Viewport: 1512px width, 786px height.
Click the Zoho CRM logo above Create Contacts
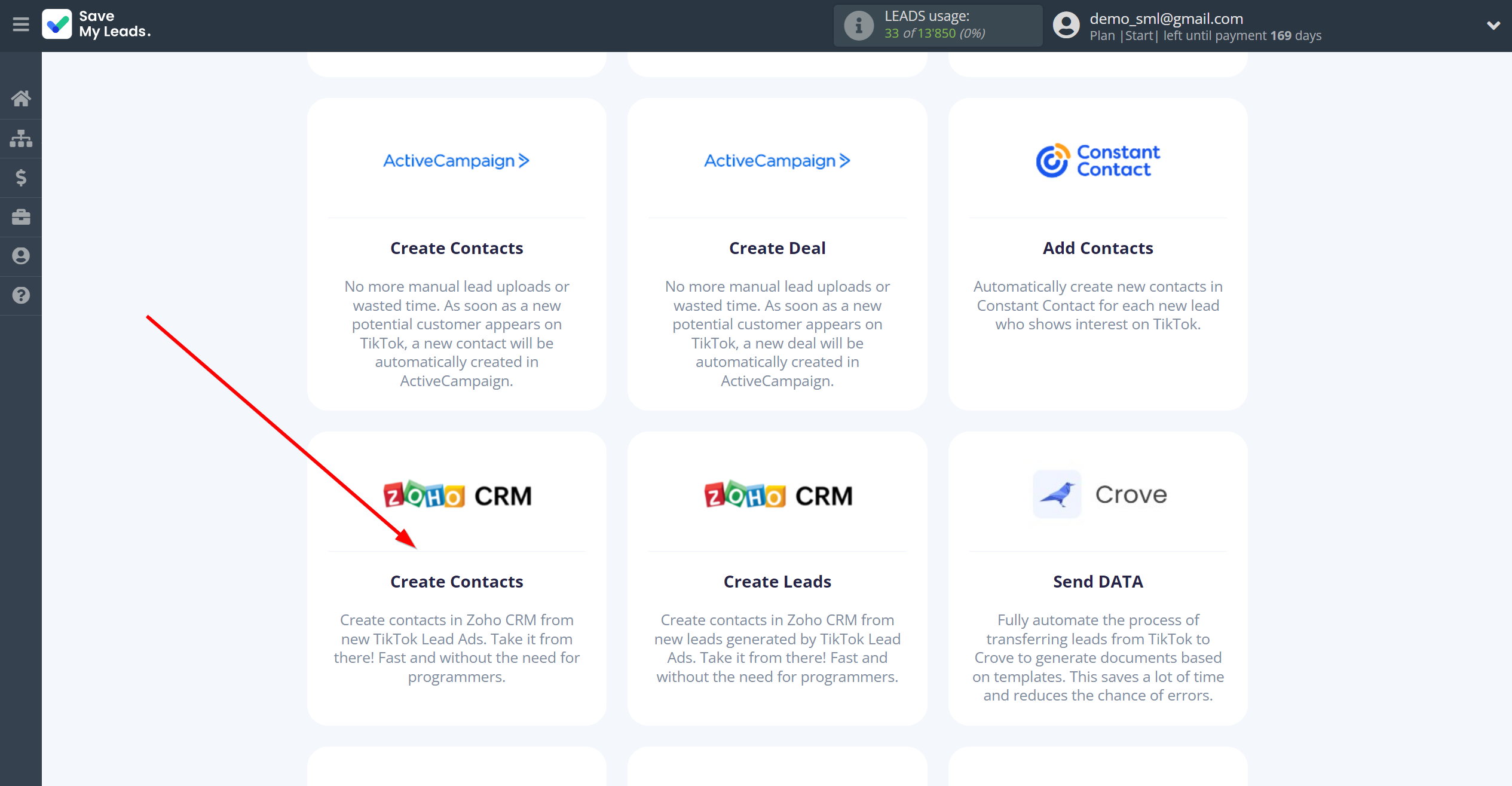pos(457,495)
